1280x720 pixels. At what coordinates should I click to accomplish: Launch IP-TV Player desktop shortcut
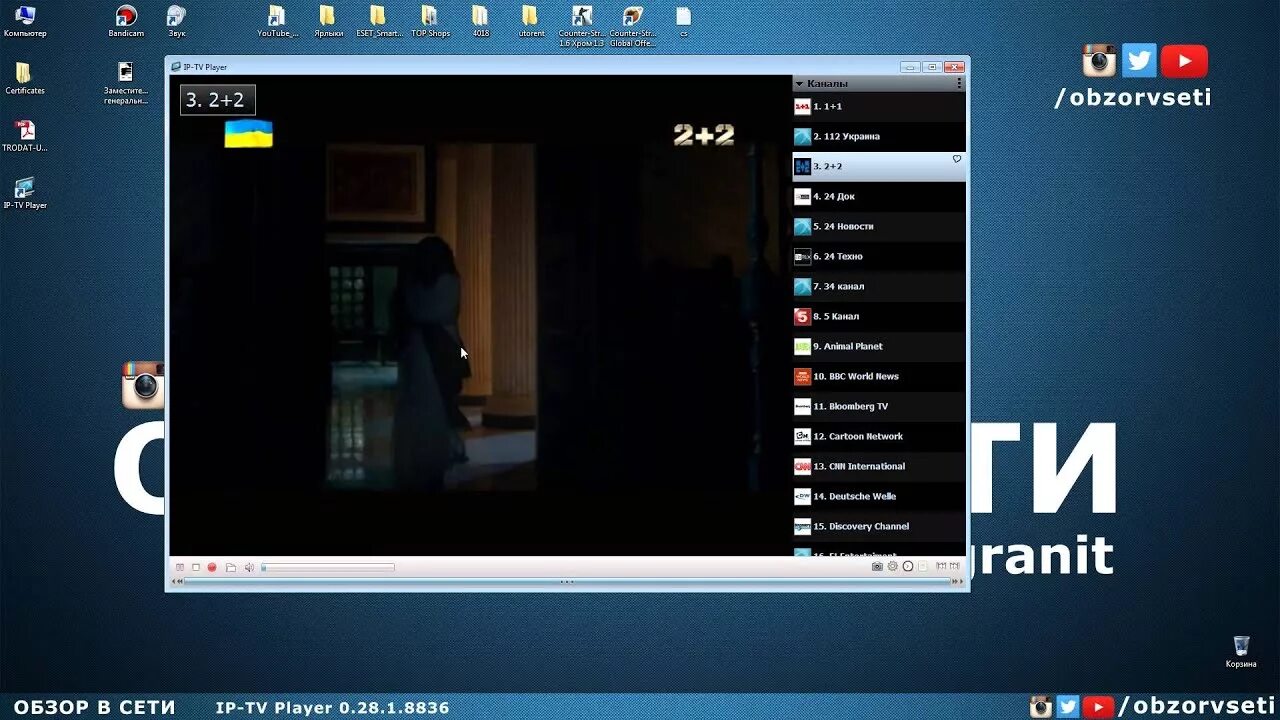pos(25,193)
